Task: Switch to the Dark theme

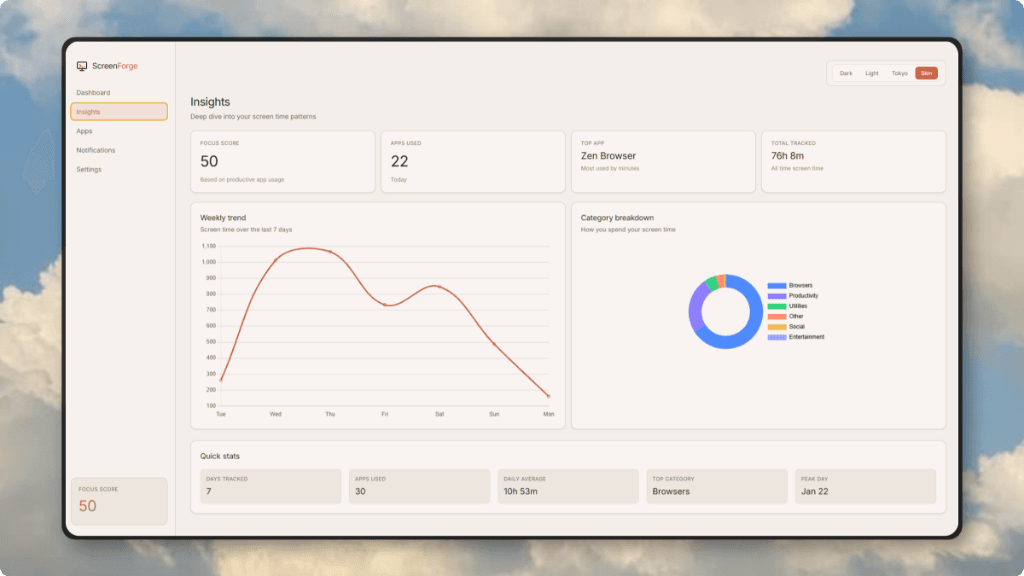Action: click(846, 73)
